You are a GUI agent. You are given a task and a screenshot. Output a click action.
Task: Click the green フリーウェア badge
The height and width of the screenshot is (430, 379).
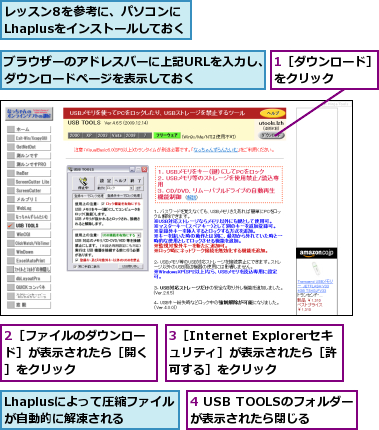point(167,136)
